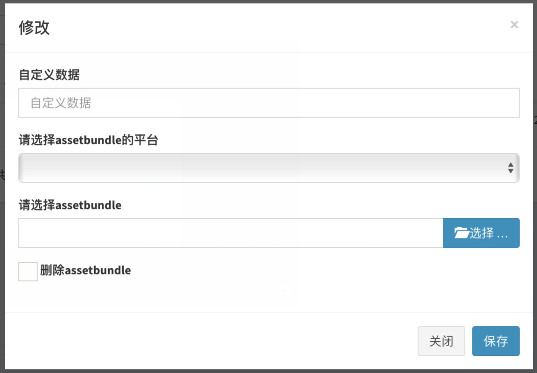The width and height of the screenshot is (537, 373).
Task: Click the blank footer area left of 关闭
Action: pyautogui.click(x=205, y=341)
